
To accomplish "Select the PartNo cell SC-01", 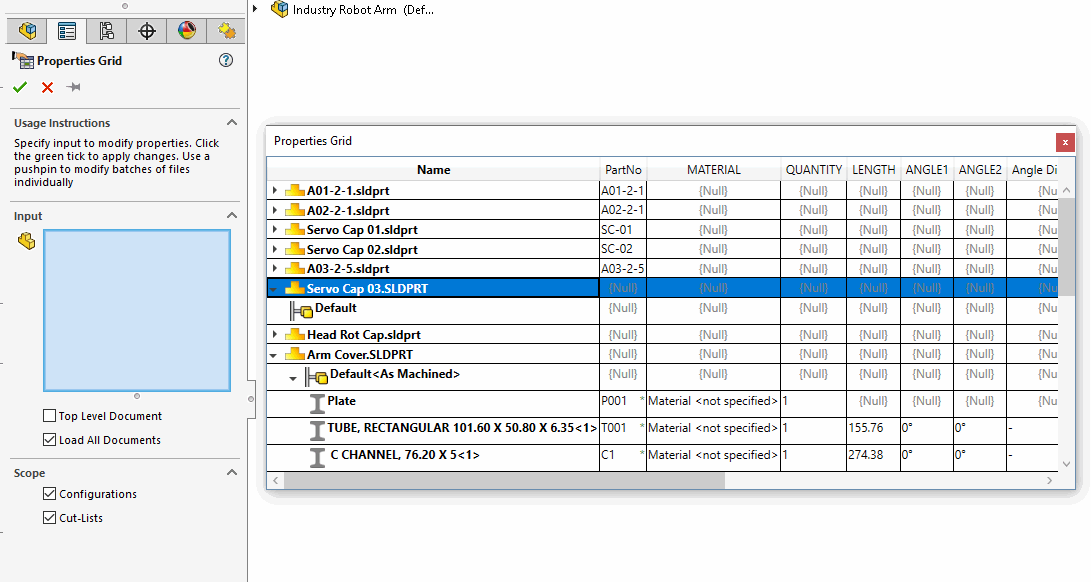I will point(623,229).
